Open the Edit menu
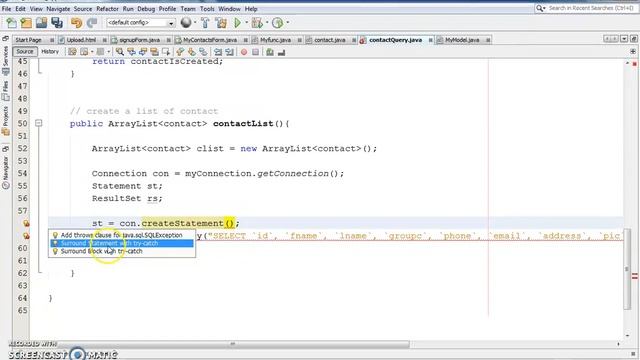 coord(20,9)
